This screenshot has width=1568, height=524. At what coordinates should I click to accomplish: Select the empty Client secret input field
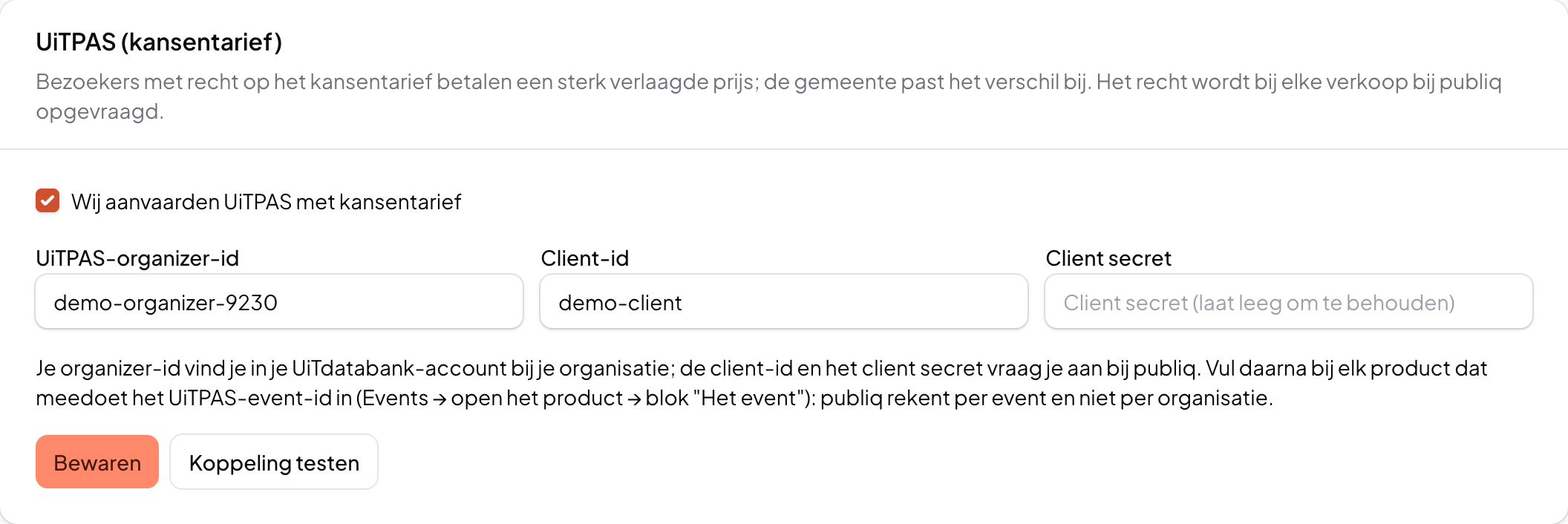(1289, 301)
